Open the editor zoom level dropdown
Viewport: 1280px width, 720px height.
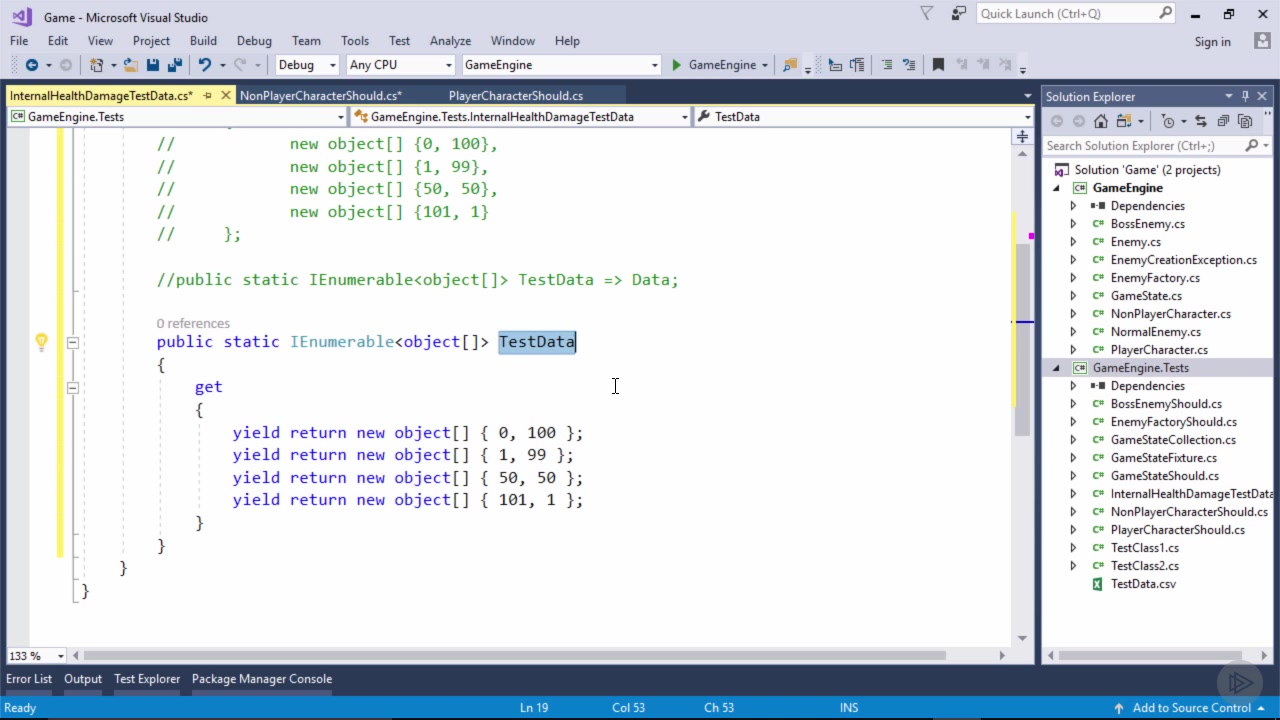60,656
